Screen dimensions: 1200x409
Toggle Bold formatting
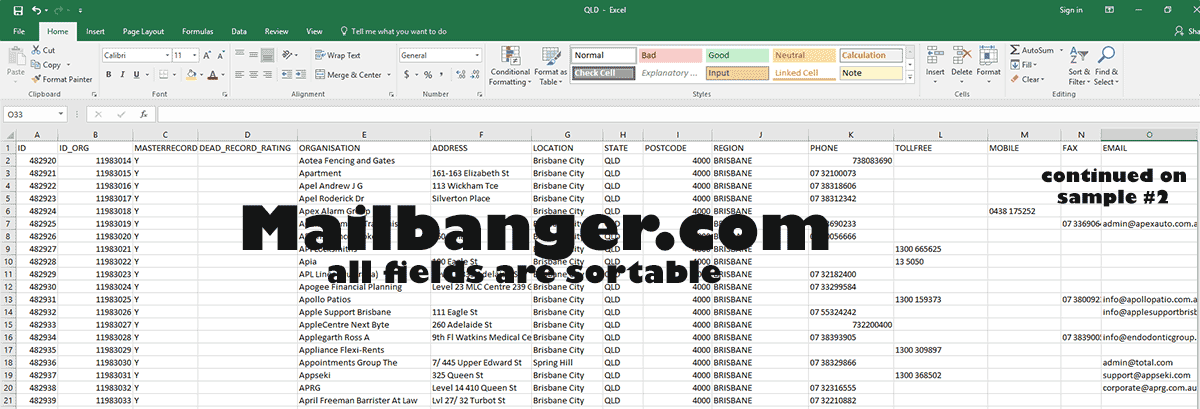coord(108,74)
